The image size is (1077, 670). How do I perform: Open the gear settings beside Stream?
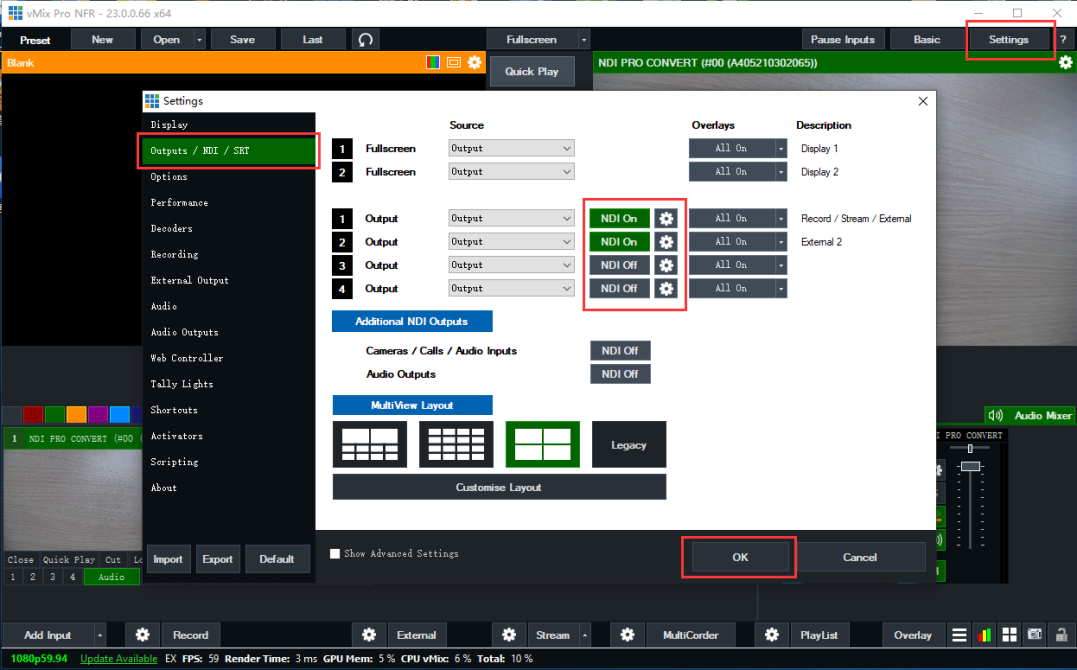click(509, 635)
